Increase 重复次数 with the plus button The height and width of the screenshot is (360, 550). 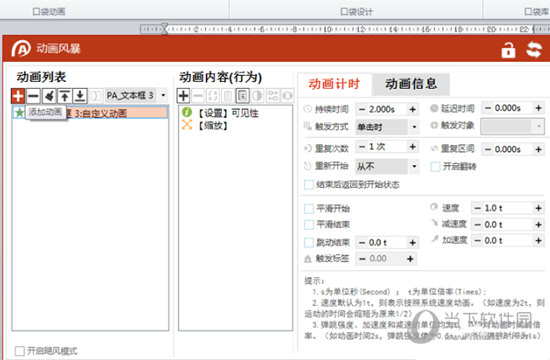click(x=412, y=147)
